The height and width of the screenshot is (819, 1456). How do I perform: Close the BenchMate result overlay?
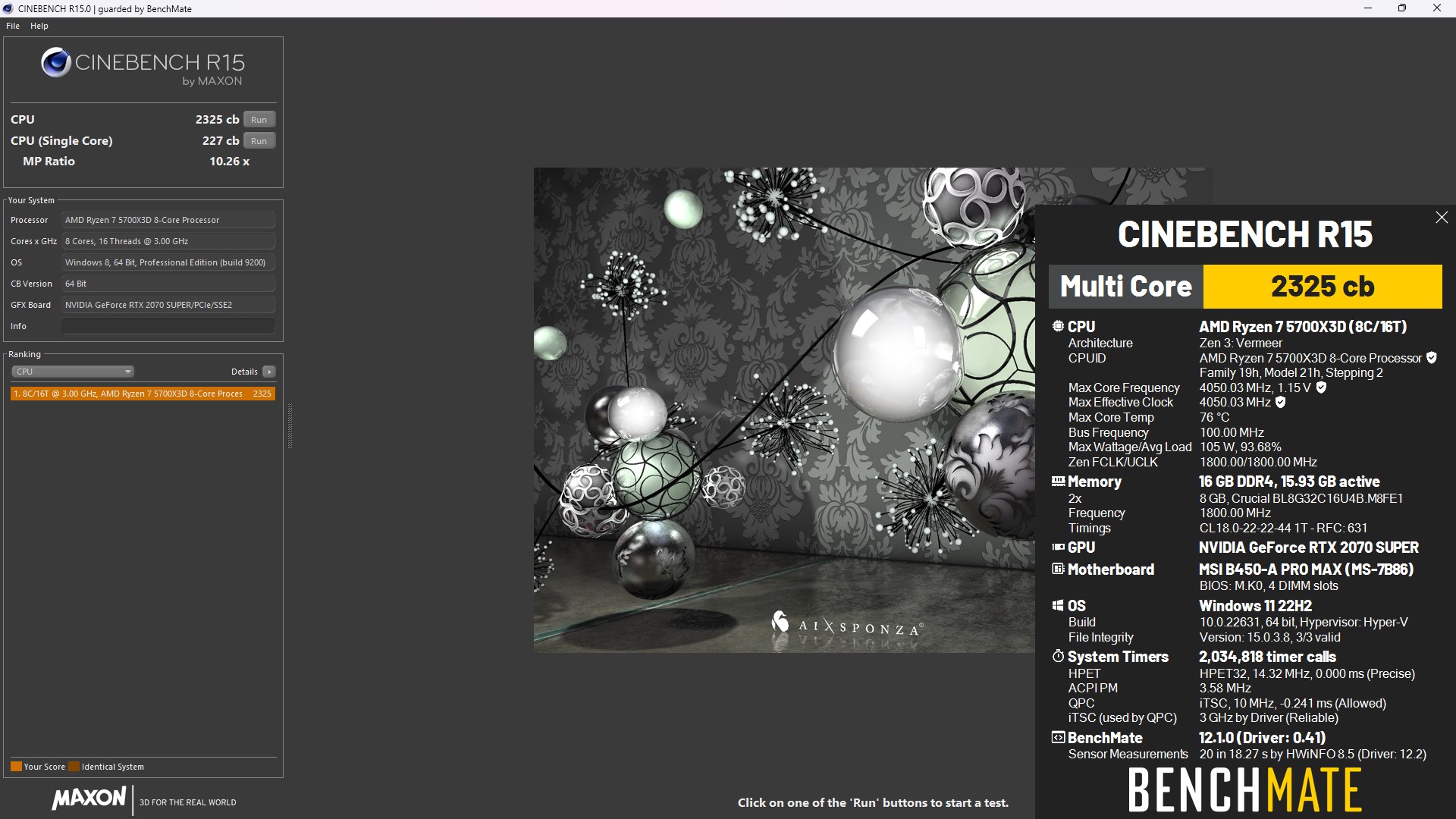tap(1442, 218)
